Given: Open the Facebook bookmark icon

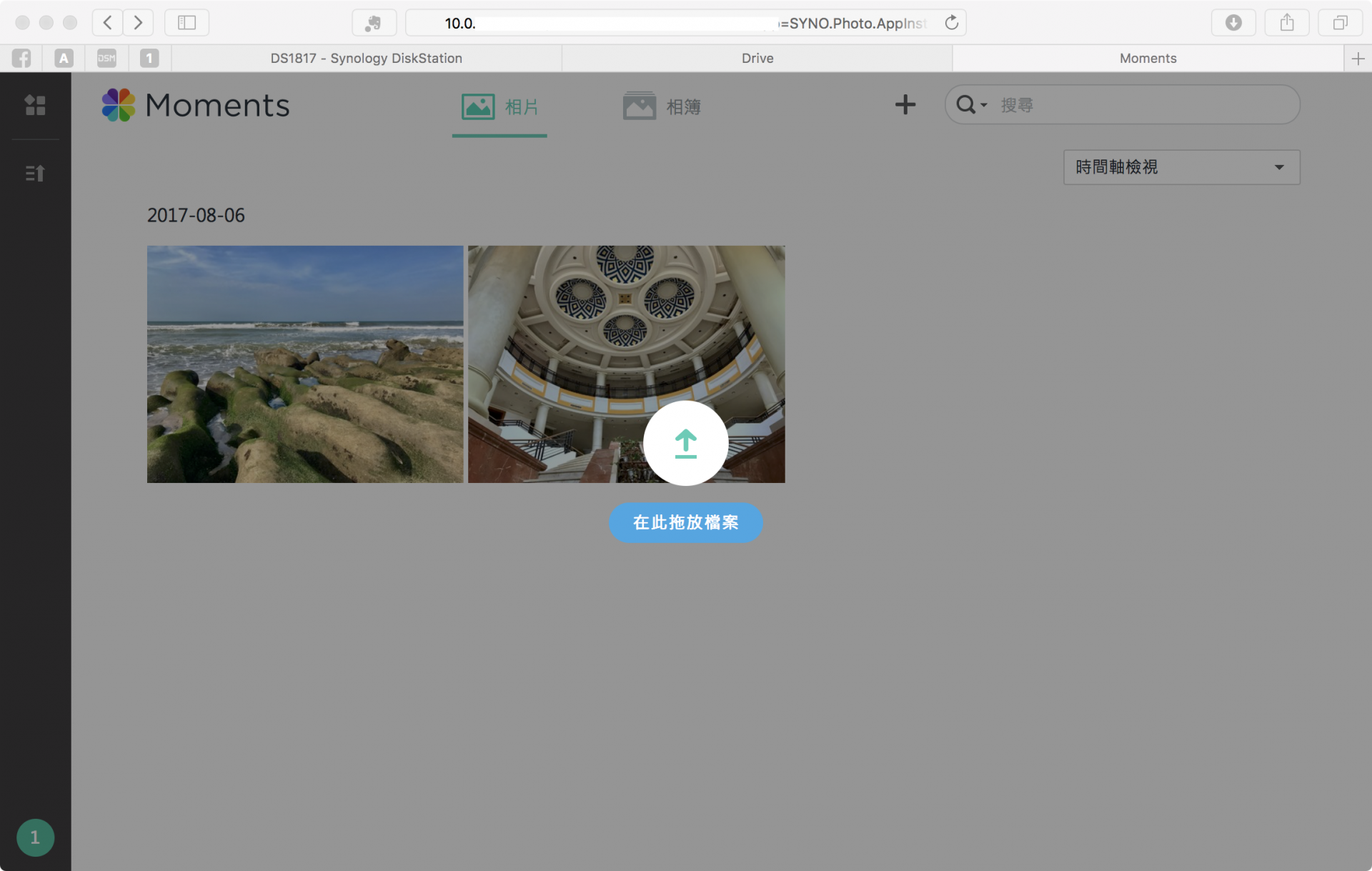Looking at the screenshot, I should tap(21, 59).
